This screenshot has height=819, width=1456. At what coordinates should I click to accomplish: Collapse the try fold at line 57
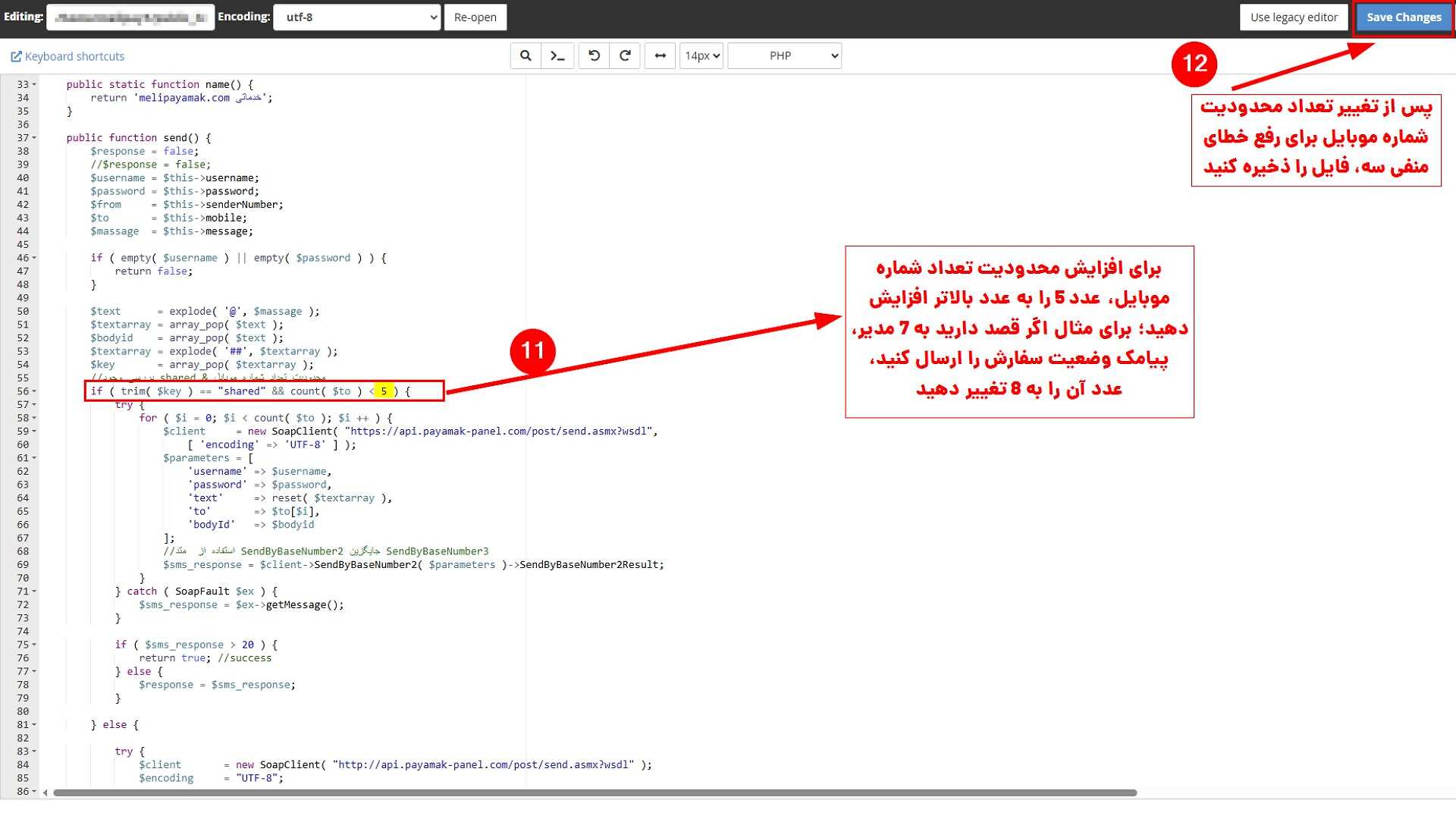35,405
